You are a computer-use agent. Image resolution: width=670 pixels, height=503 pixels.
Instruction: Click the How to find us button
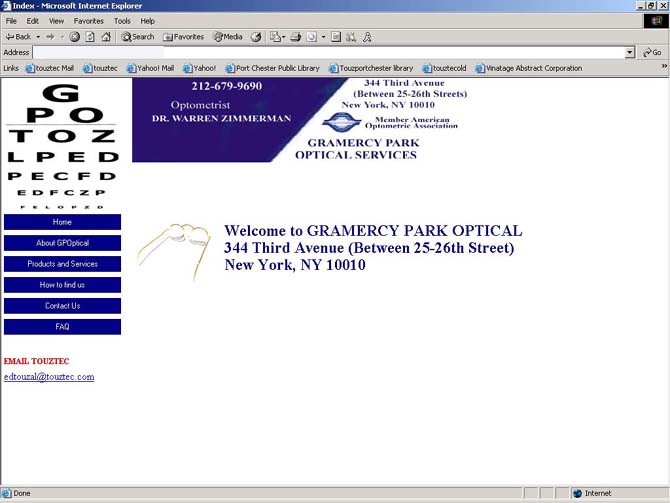tap(62, 285)
